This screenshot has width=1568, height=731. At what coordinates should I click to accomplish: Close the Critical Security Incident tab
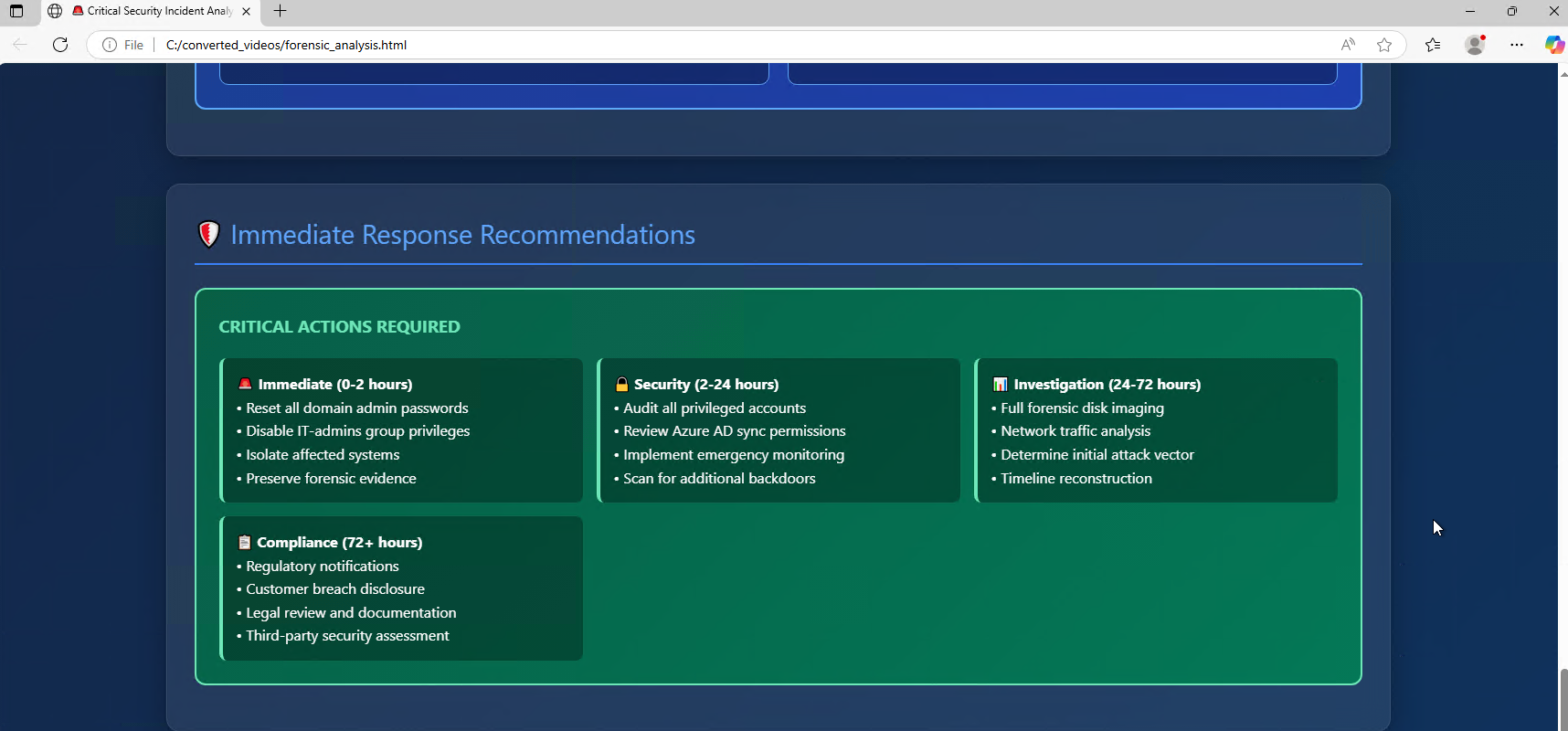pos(246,11)
